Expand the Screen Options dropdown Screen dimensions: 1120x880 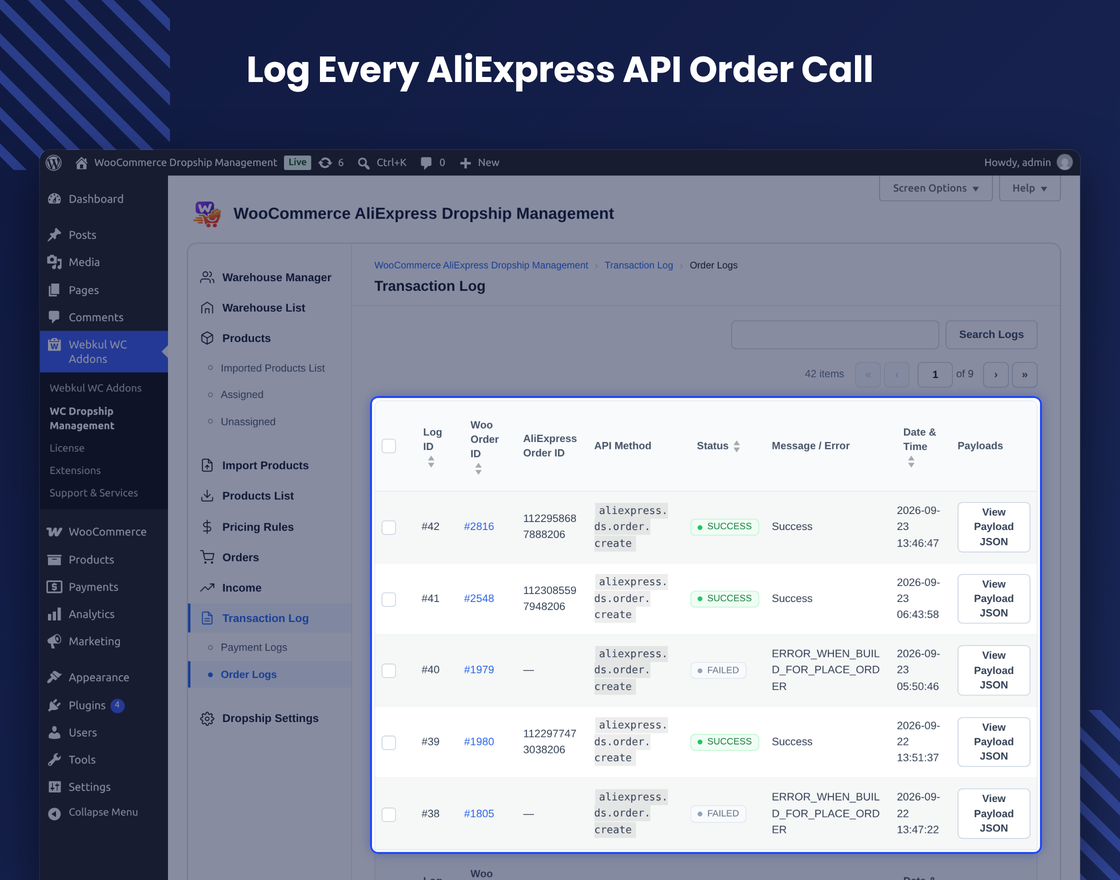coord(936,188)
